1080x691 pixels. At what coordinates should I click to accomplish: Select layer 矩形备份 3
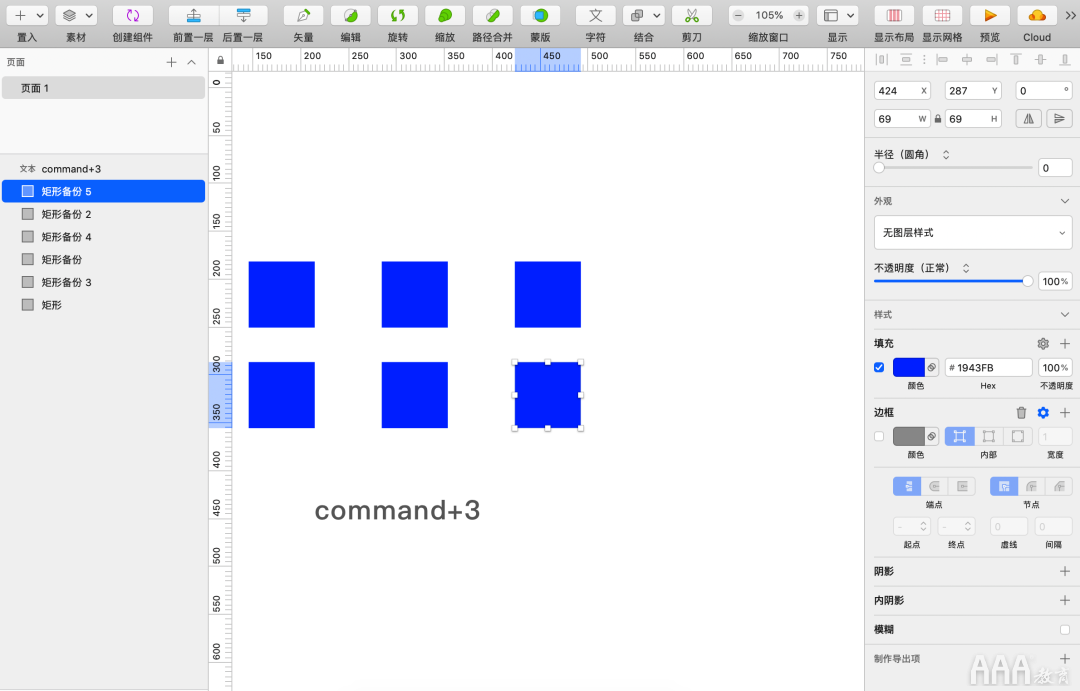(103, 282)
